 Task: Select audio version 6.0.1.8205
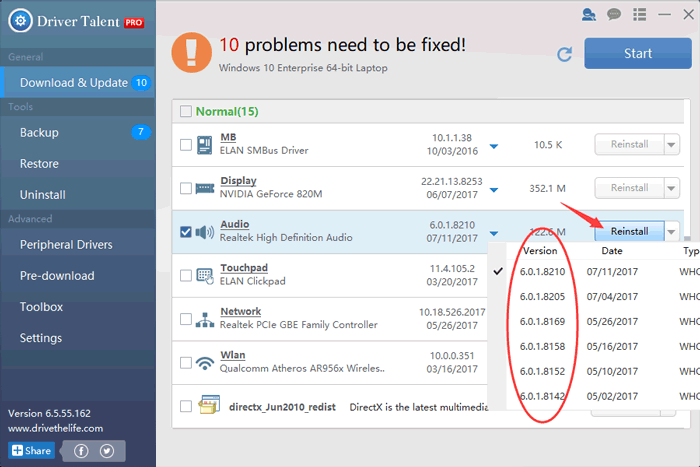(542, 296)
